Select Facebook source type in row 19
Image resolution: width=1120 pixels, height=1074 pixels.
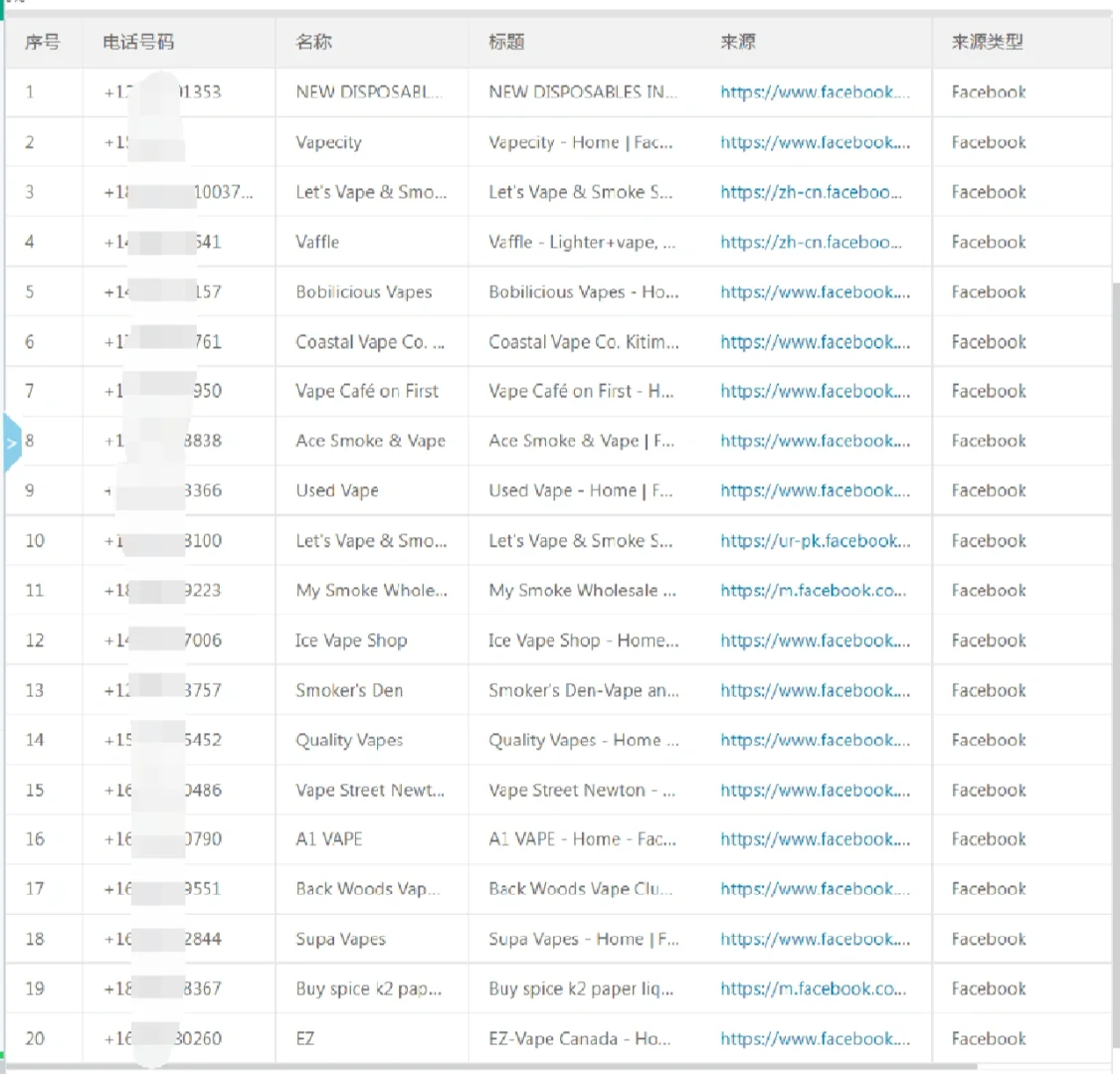[x=989, y=989]
